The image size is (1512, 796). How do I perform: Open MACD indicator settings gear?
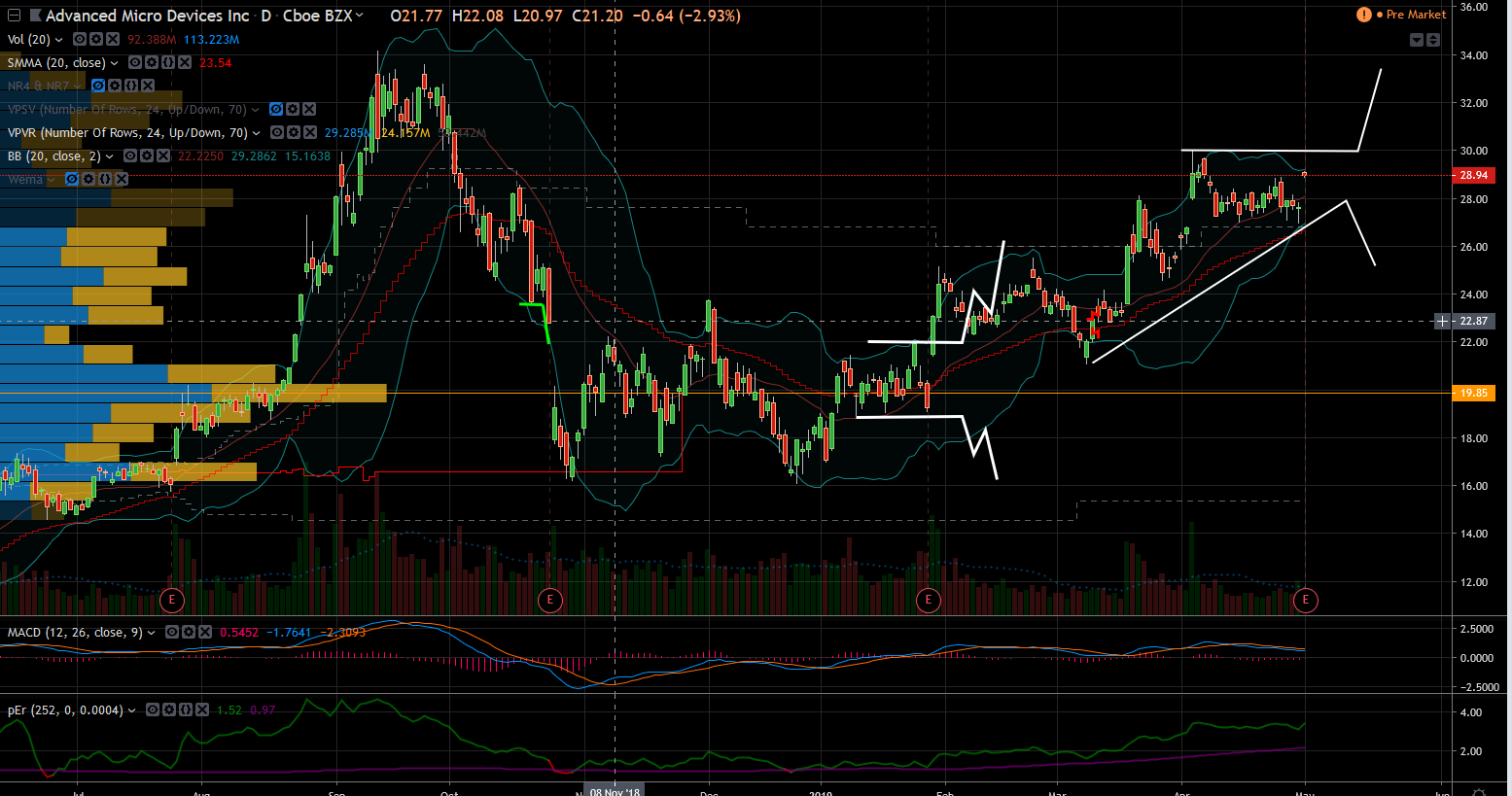[188, 633]
